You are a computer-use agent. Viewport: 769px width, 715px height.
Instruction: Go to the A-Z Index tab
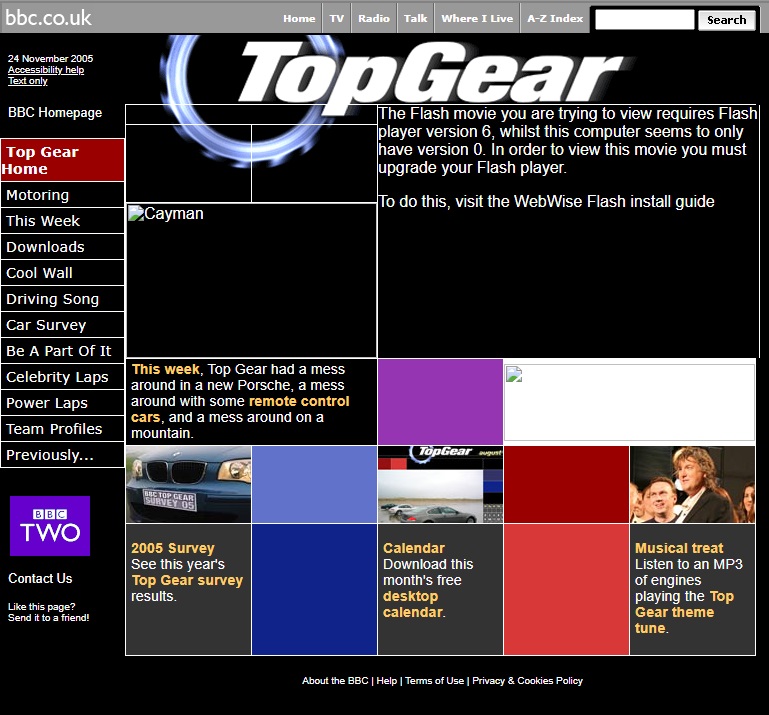[x=555, y=18]
